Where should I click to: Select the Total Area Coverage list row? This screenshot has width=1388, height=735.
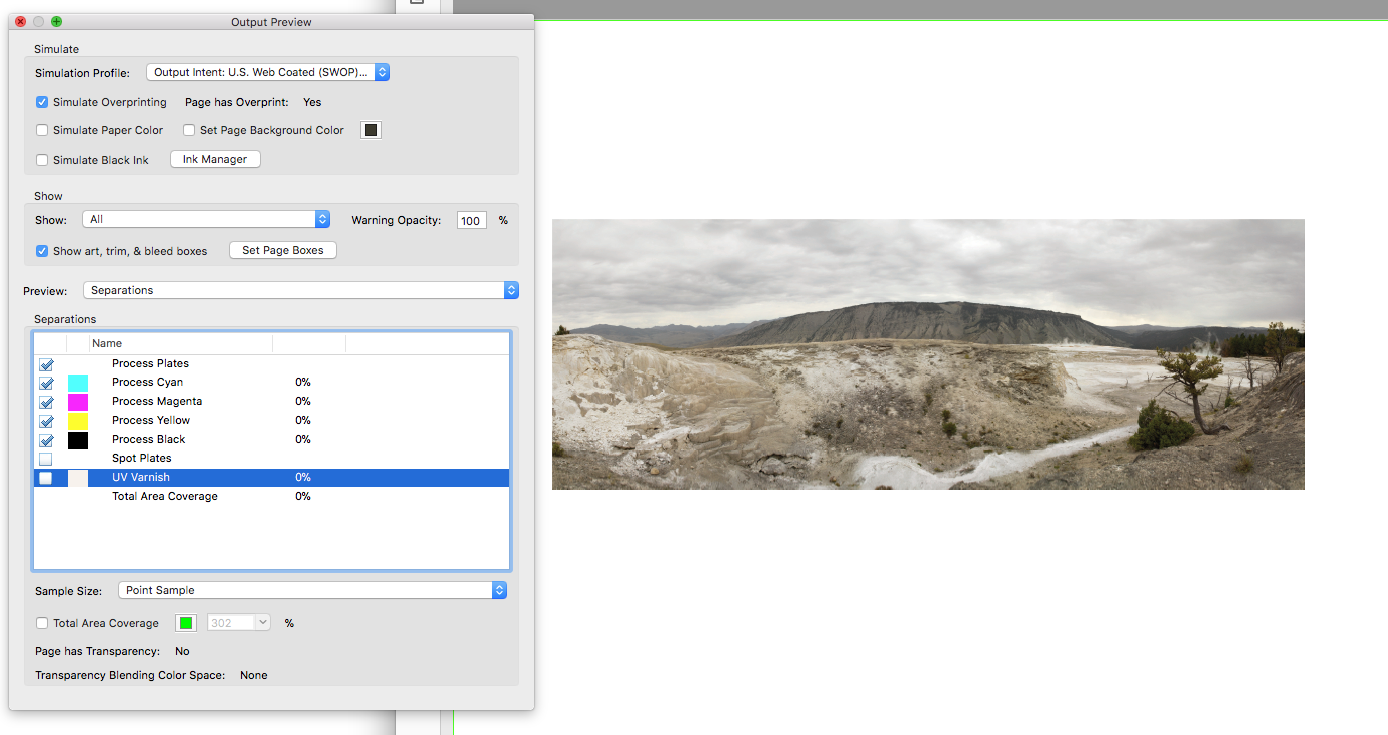tap(272, 497)
